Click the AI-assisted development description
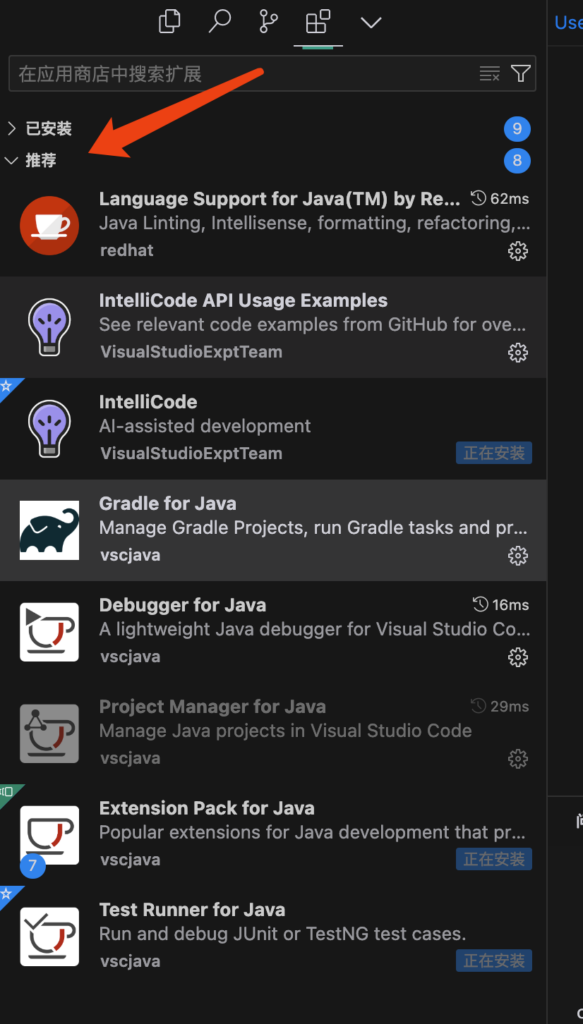Viewport: 583px width, 1024px height. click(x=205, y=426)
